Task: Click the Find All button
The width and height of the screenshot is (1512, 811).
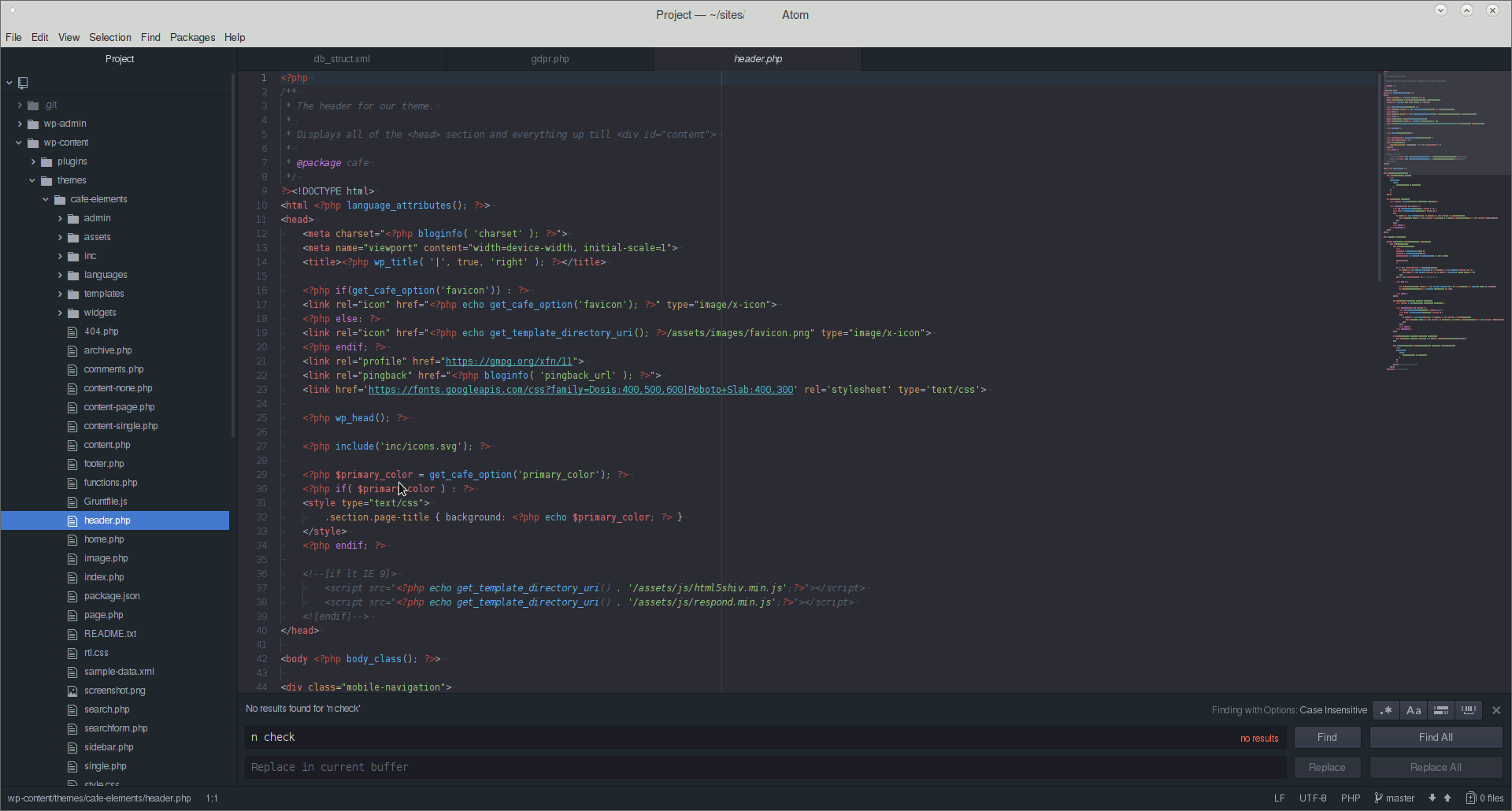Action: (1436, 738)
